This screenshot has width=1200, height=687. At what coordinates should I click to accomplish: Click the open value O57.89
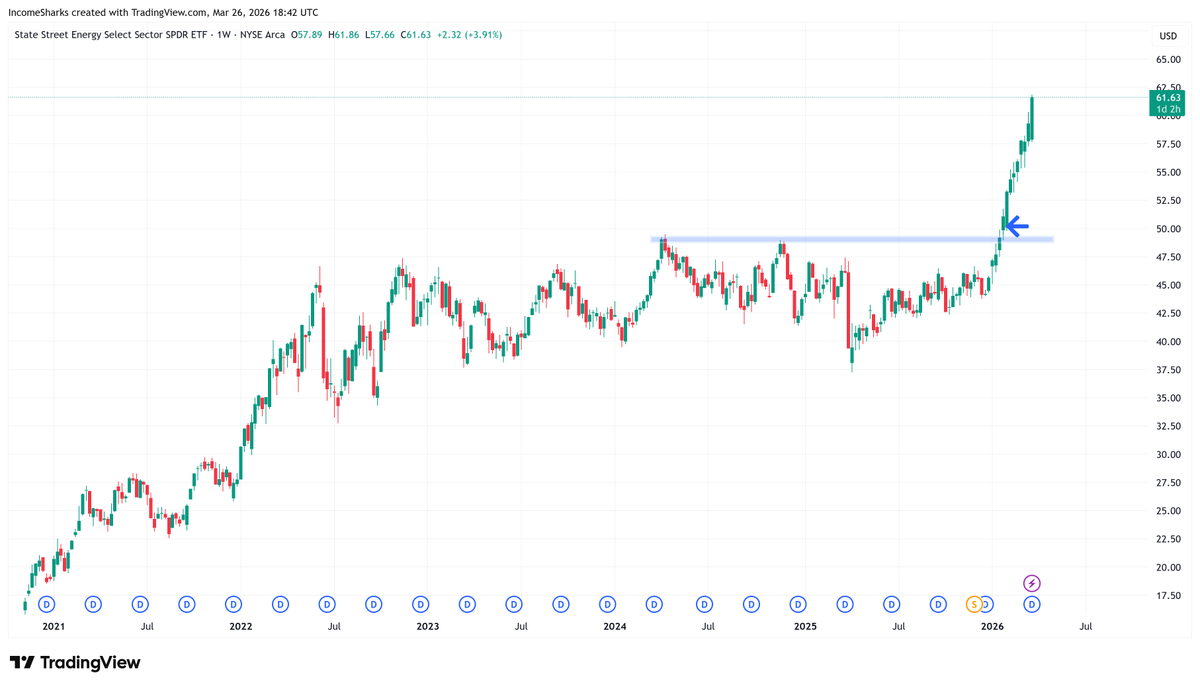(307, 35)
